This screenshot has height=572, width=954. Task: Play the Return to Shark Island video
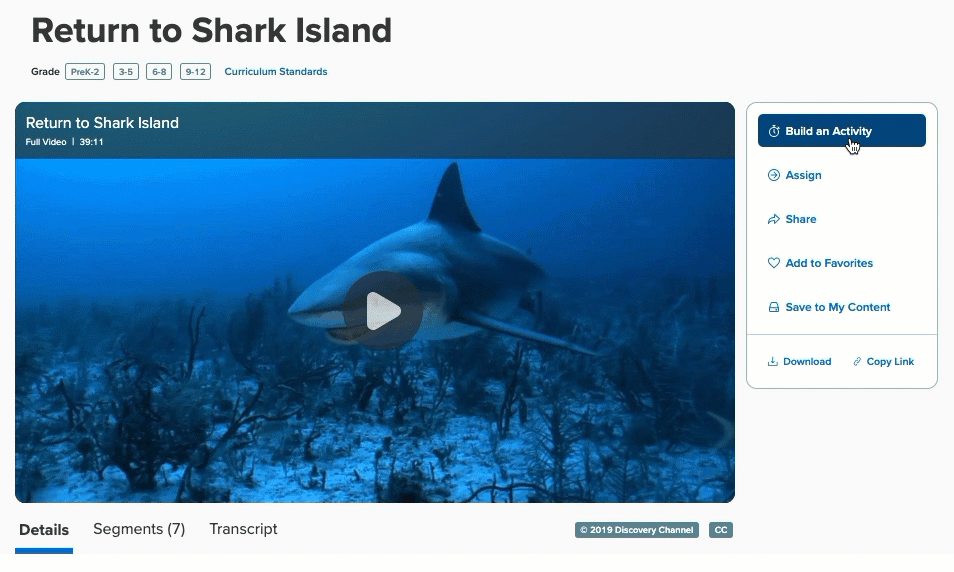[x=383, y=310]
